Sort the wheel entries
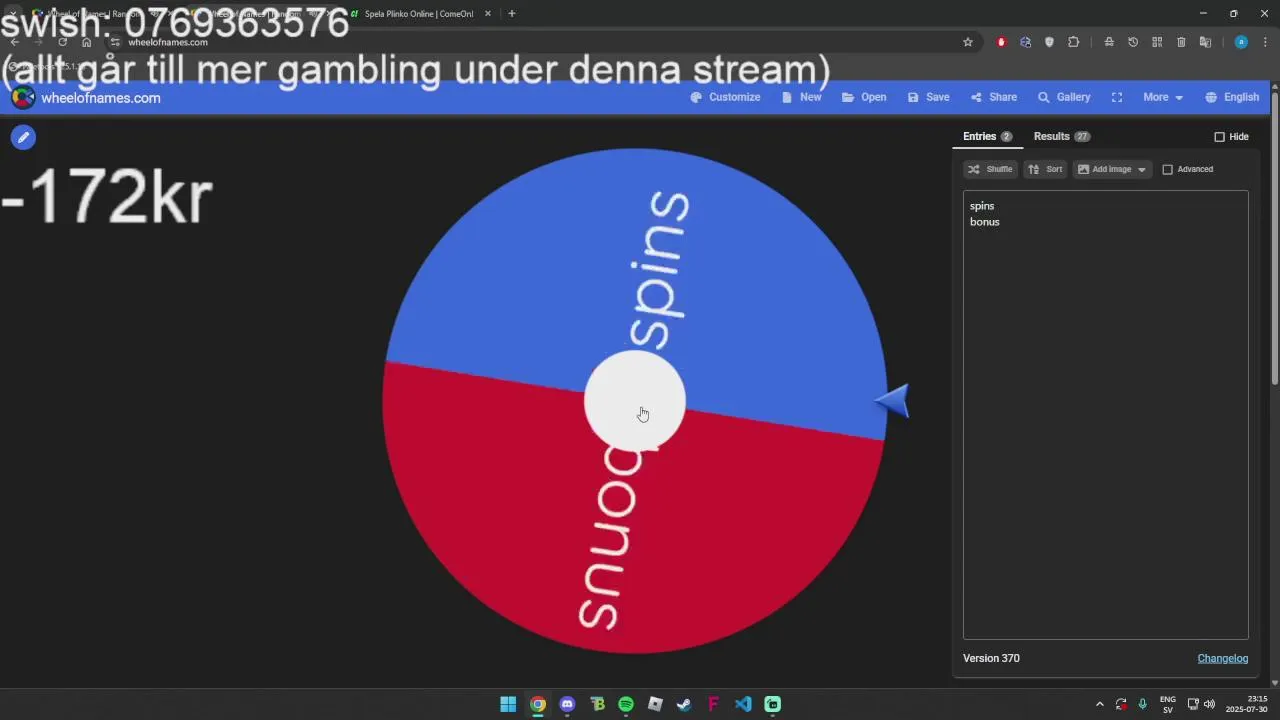This screenshot has width=1280, height=720. click(1045, 169)
